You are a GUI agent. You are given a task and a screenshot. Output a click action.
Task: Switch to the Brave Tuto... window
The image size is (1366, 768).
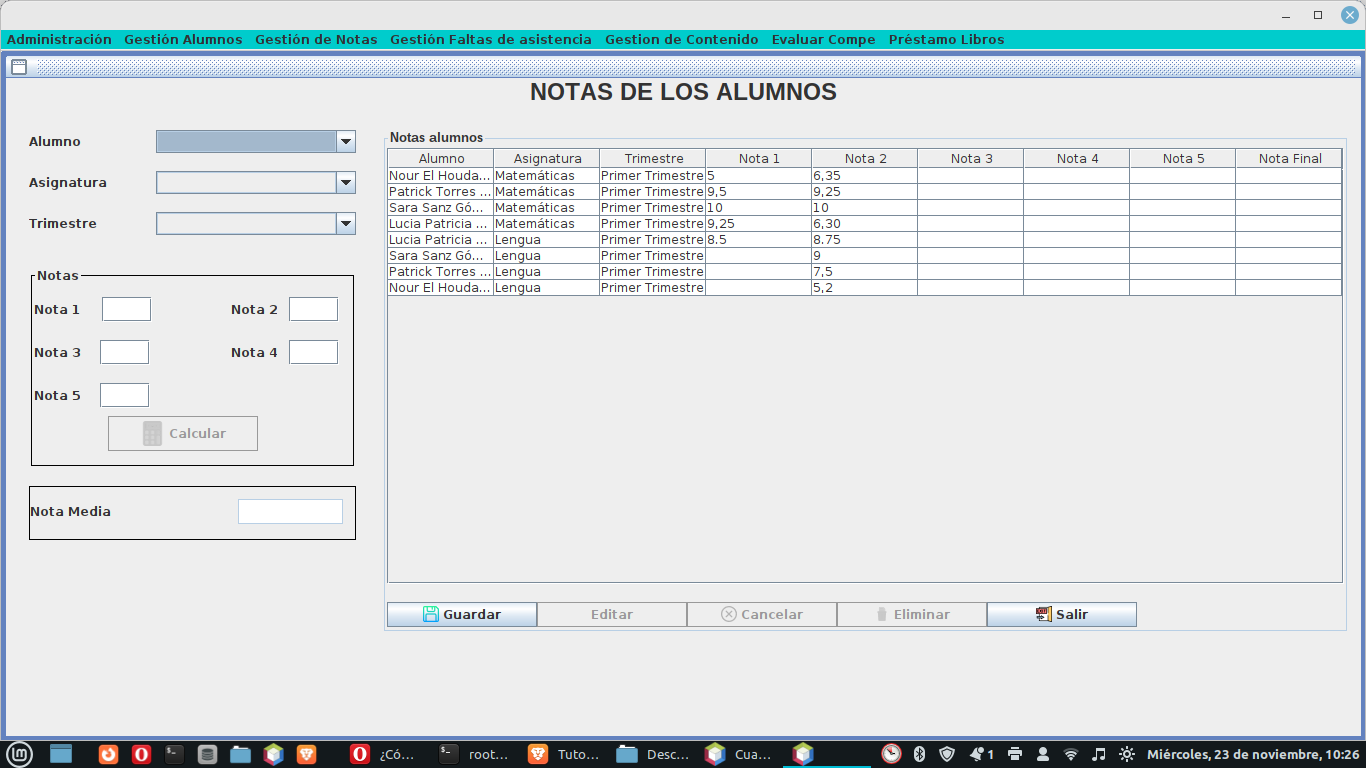tap(564, 754)
